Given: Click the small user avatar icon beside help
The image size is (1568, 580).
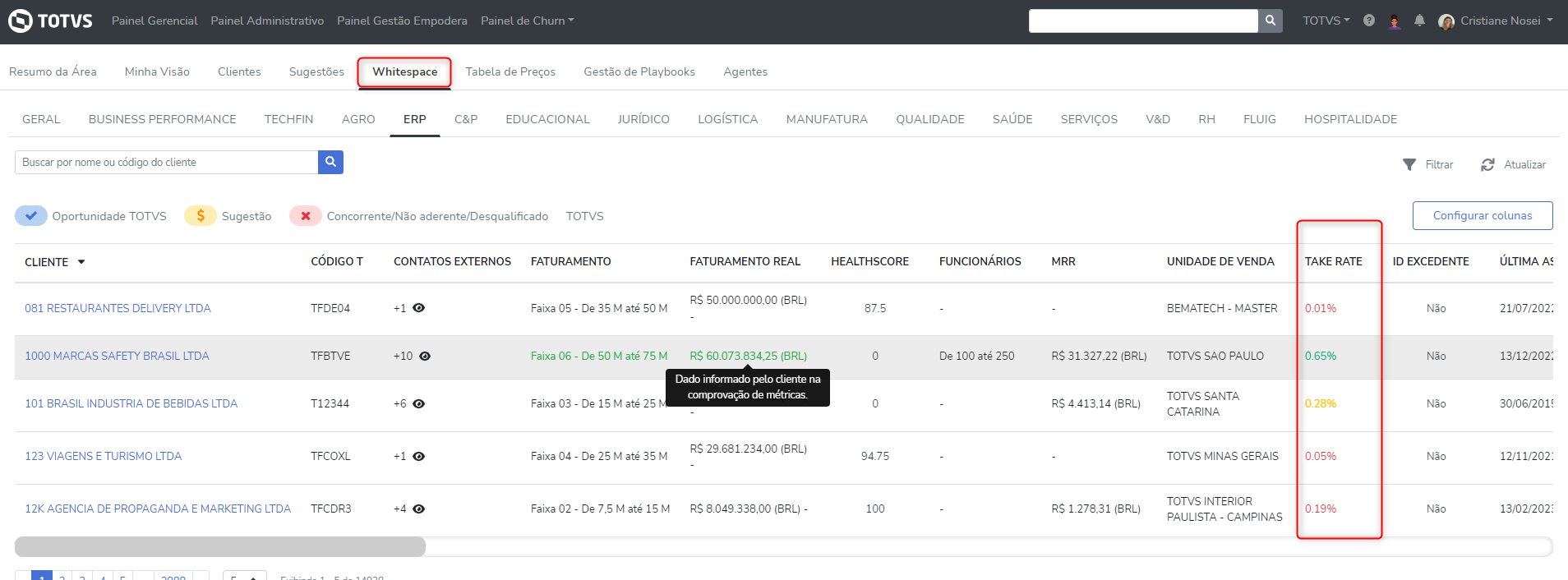Looking at the screenshot, I should pos(1395,21).
